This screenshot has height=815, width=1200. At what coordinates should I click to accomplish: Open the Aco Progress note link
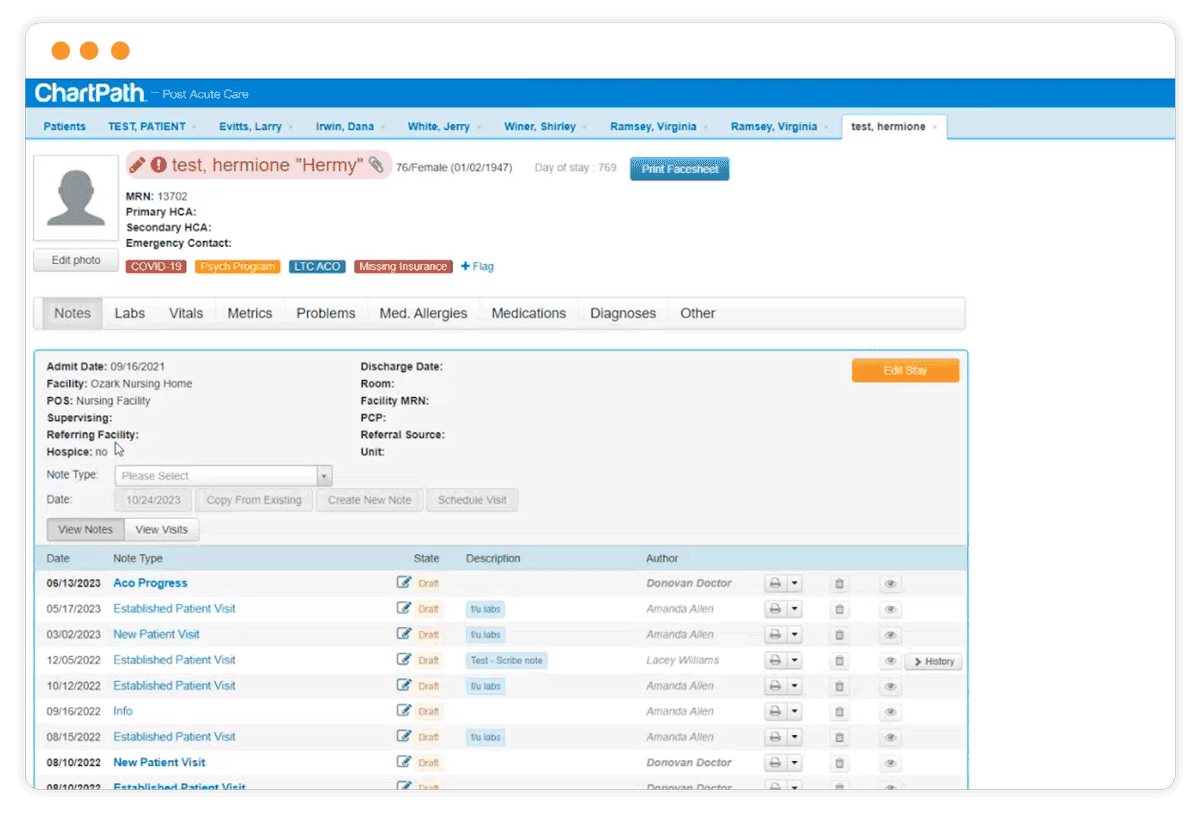150,583
